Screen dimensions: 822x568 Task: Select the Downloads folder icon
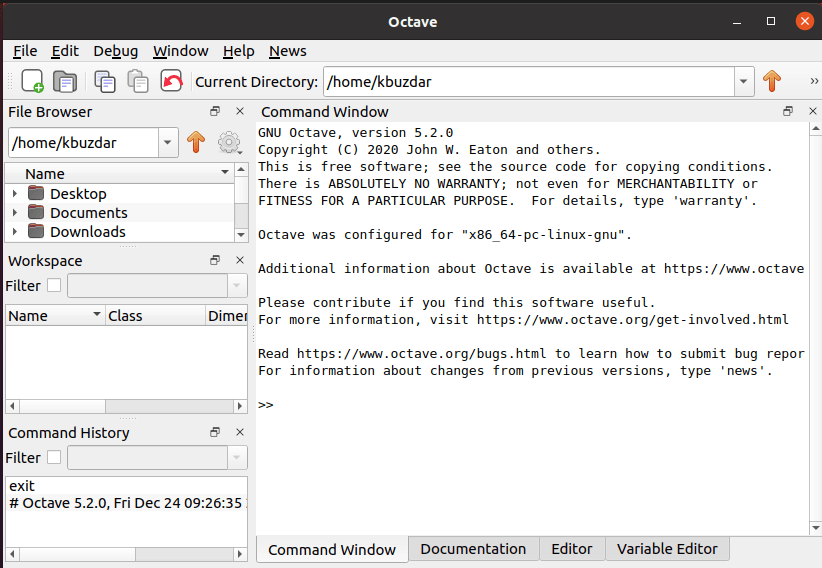point(36,231)
